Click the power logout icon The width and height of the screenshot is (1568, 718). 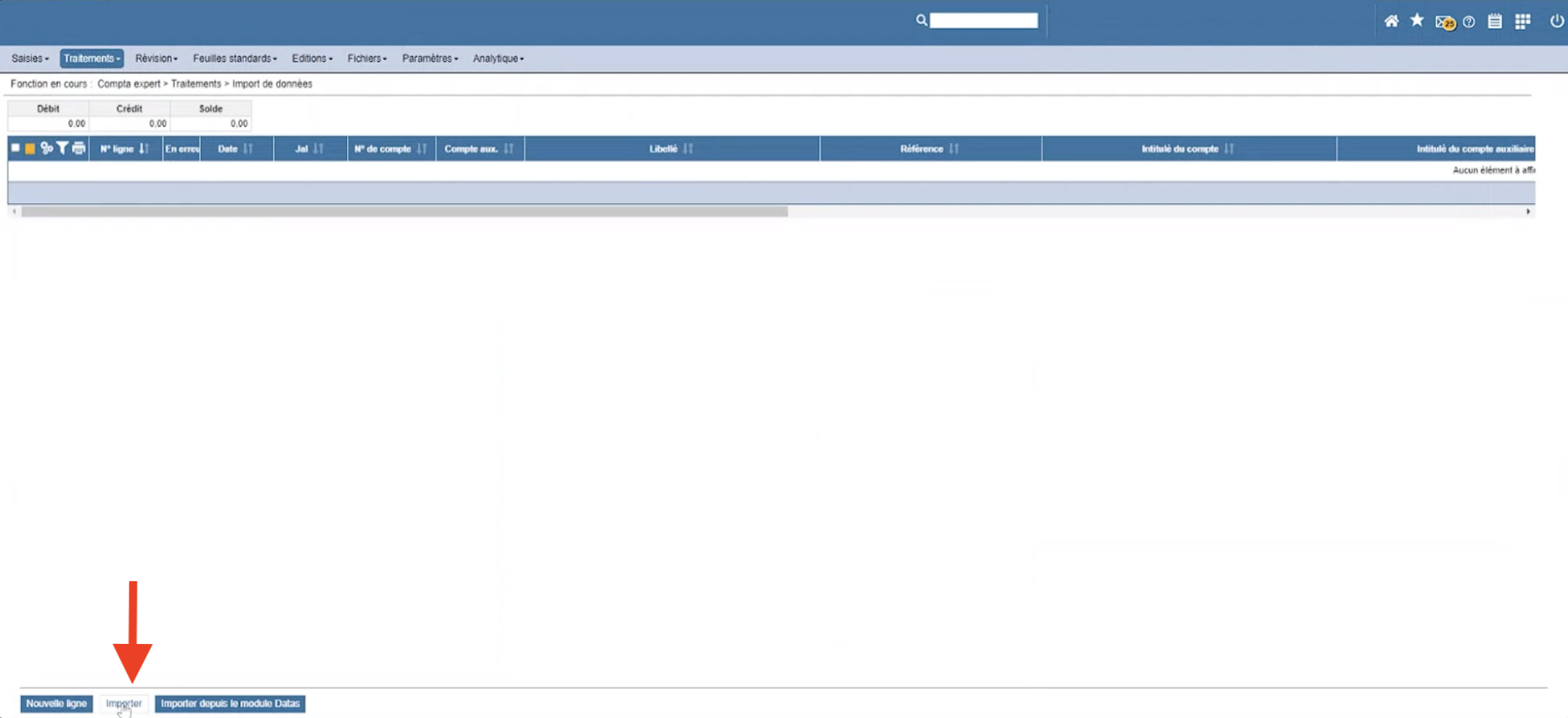tap(1557, 21)
